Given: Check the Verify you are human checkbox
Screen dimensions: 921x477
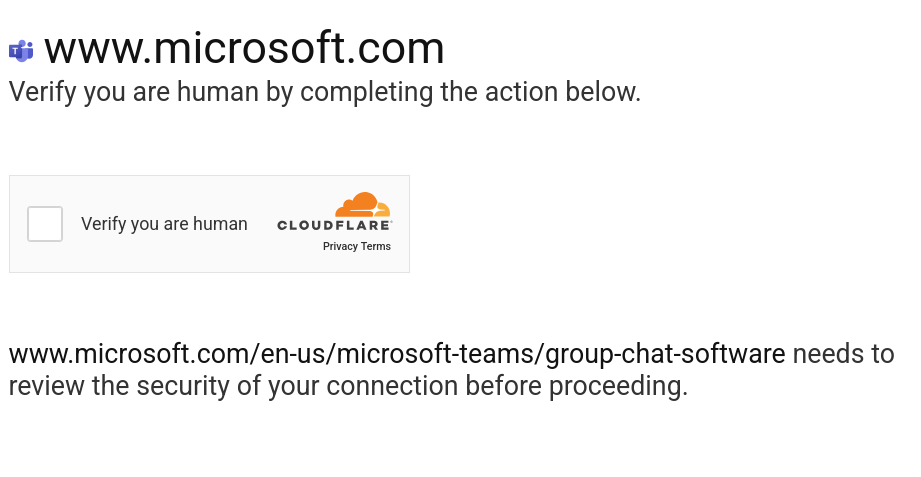Looking at the screenshot, I should [45, 224].
